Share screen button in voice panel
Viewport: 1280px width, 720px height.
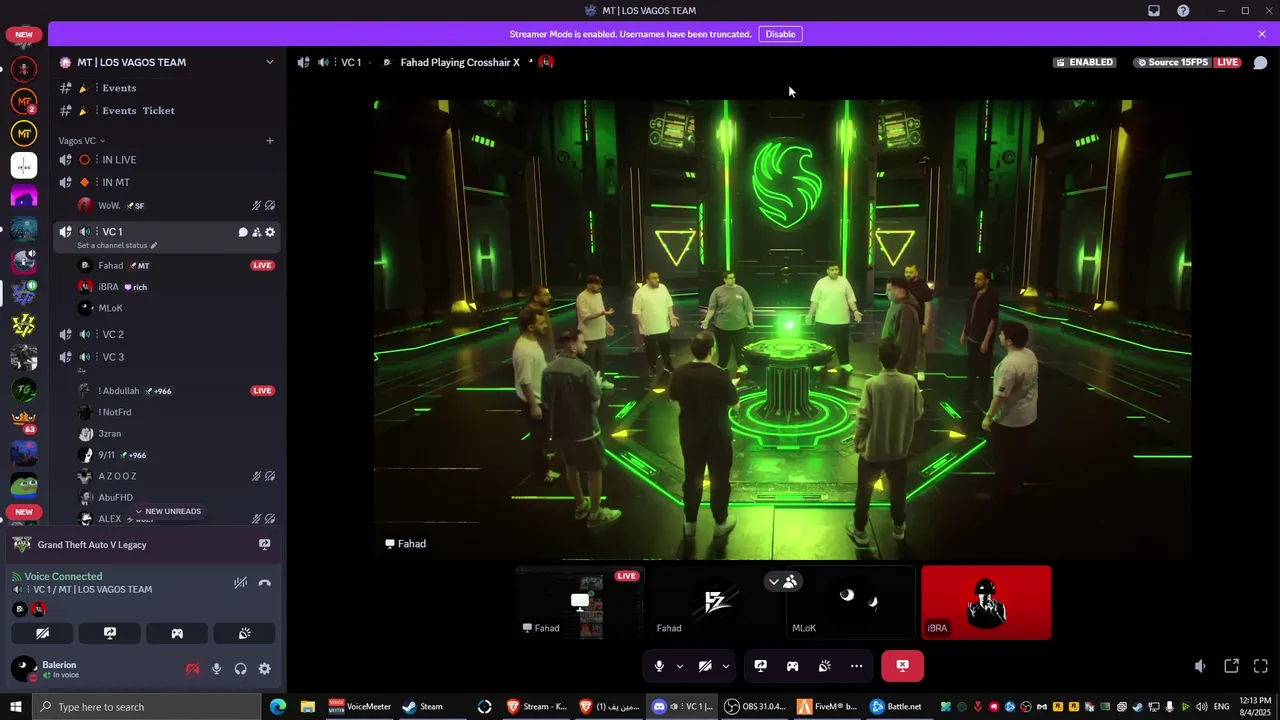[x=110, y=633]
